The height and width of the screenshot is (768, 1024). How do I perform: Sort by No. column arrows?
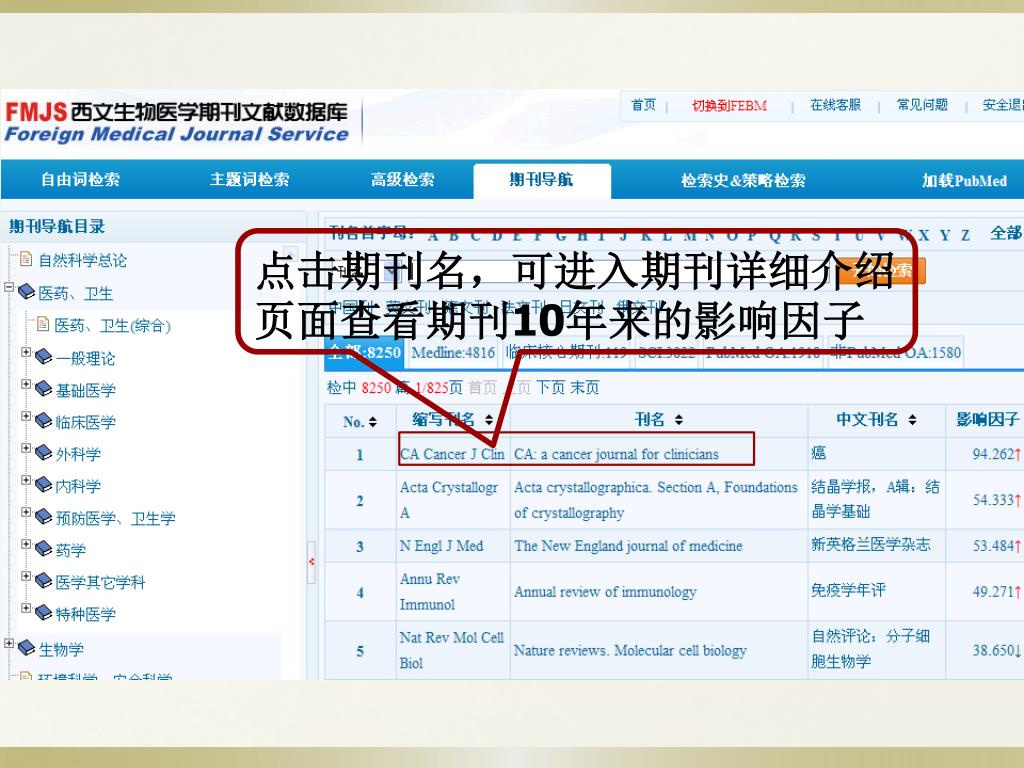pyautogui.click(x=373, y=422)
